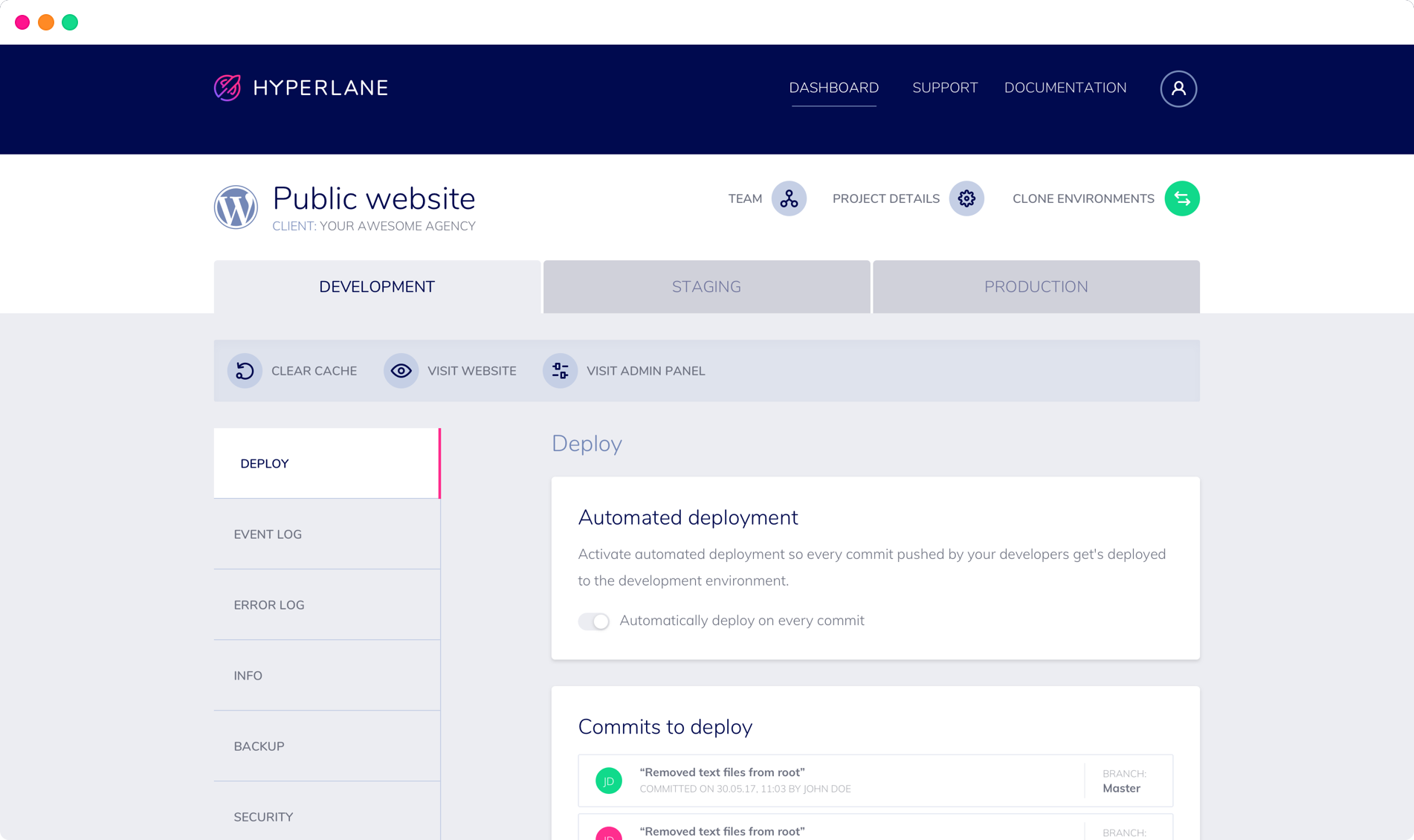Open Support in the top navigation

point(945,88)
